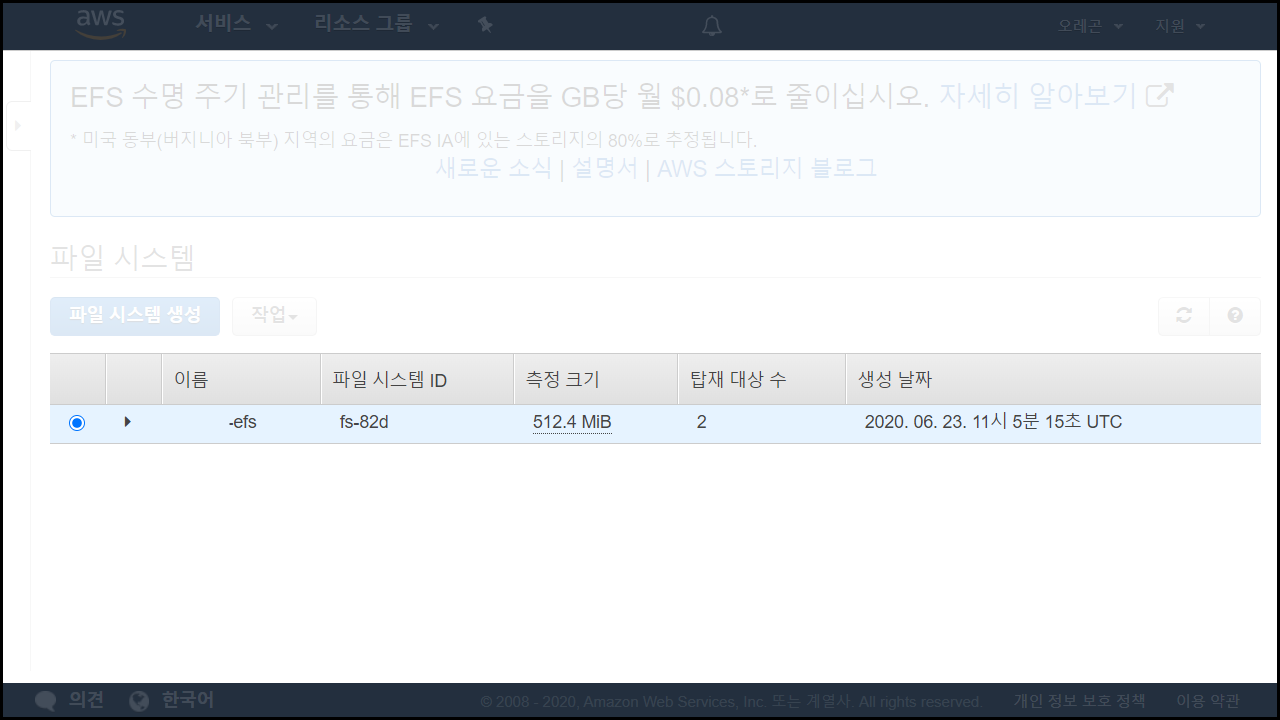Open the 지원 support dropdown
Screen dimensions: 1280x720
(x=1180, y=26)
